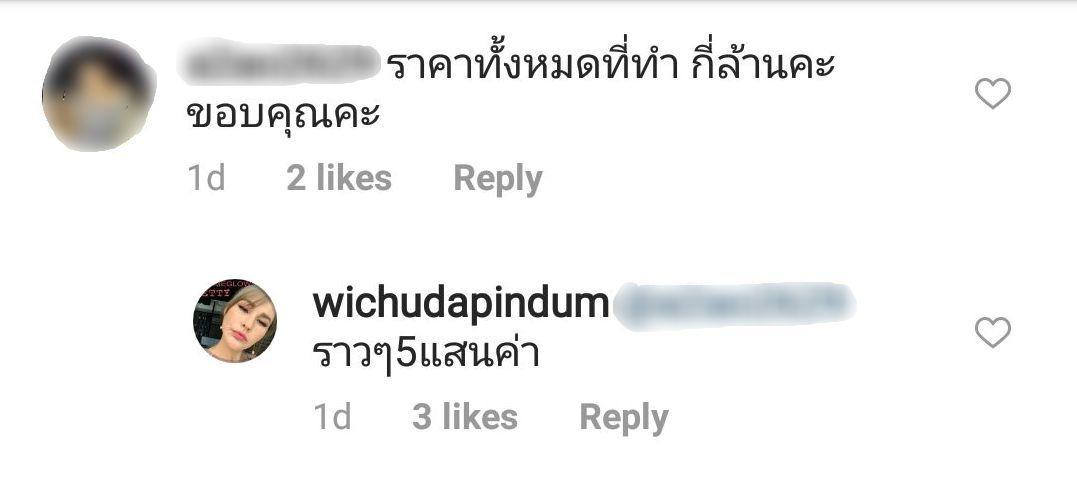1077x485 pixels.
Task: Select the comment text ราคาทั้งหมดที่ทำ กี่ล้านคะ
Action: [610, 65]
